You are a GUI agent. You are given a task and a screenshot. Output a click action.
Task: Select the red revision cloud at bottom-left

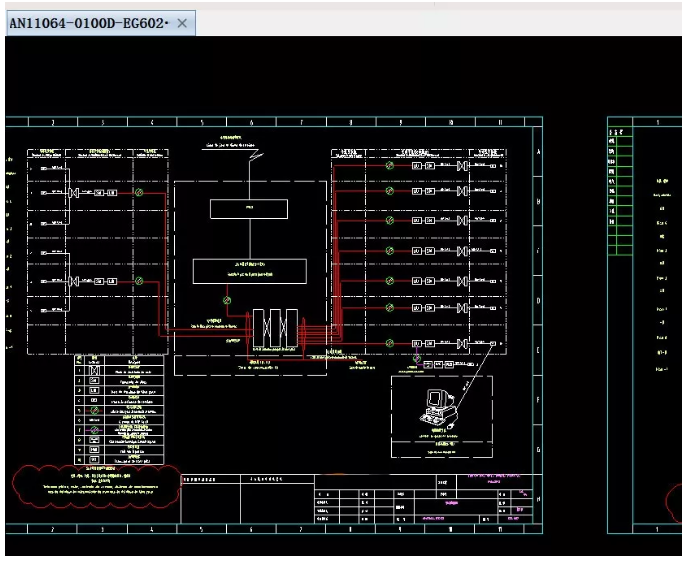click(95, 487)
